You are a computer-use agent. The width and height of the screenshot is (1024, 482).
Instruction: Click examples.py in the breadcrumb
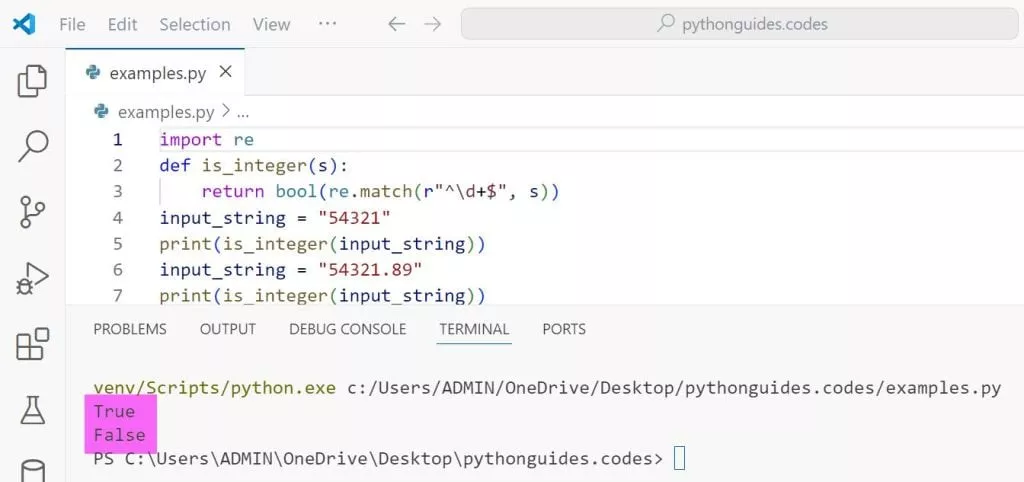165,111
